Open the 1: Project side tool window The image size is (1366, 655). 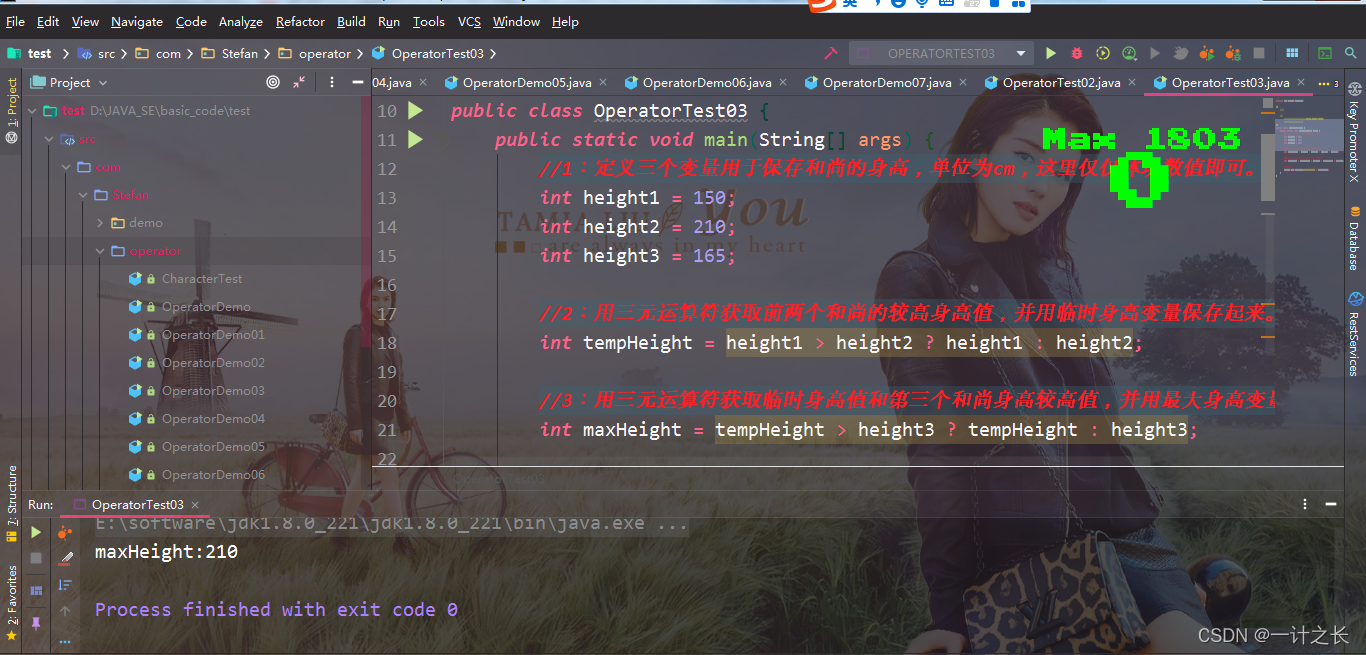click(12, 108)
